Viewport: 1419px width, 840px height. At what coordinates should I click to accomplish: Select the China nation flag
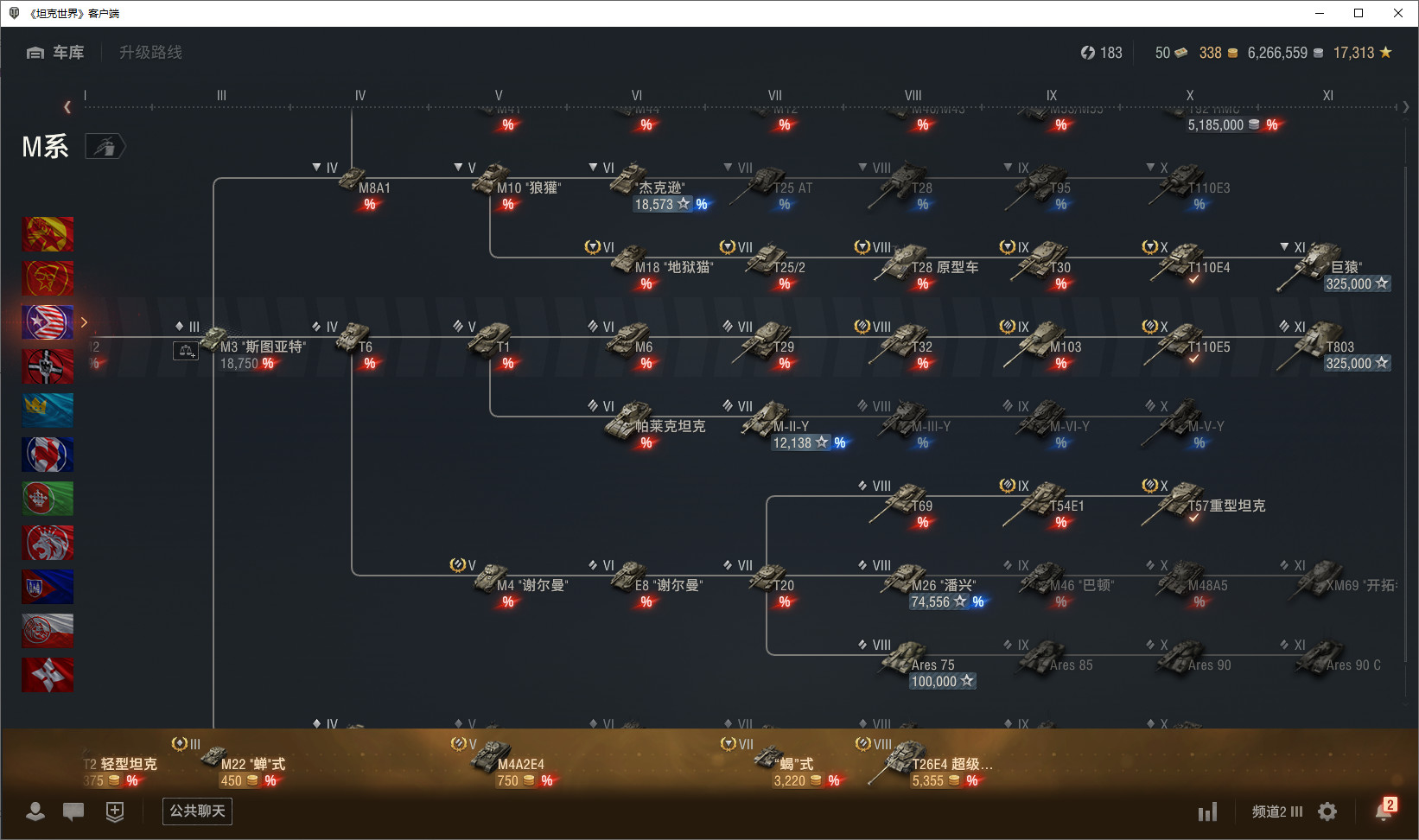(x=48, y=234)
